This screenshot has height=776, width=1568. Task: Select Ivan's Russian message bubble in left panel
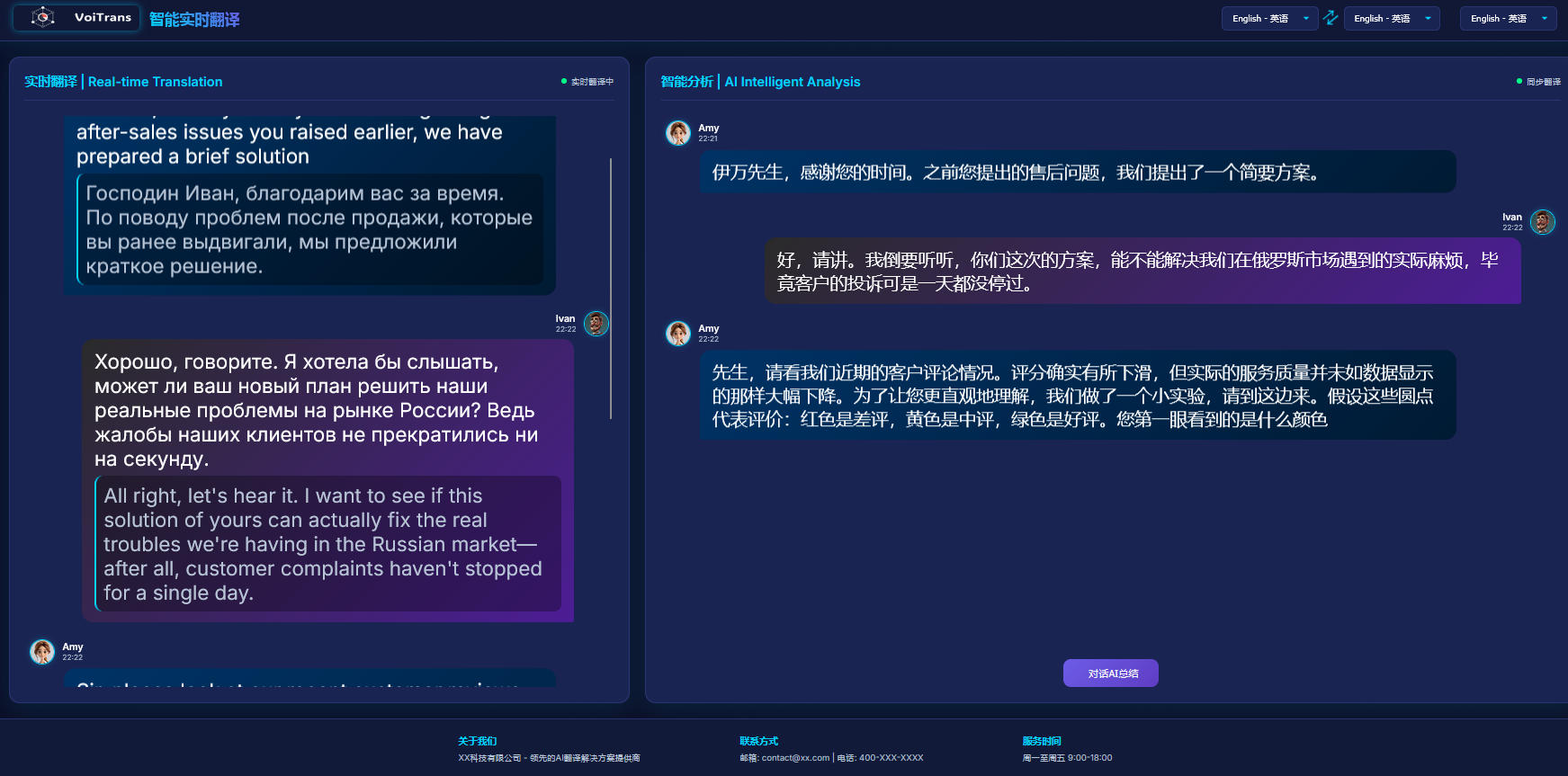pyautogui.click(x=324, y=409)
